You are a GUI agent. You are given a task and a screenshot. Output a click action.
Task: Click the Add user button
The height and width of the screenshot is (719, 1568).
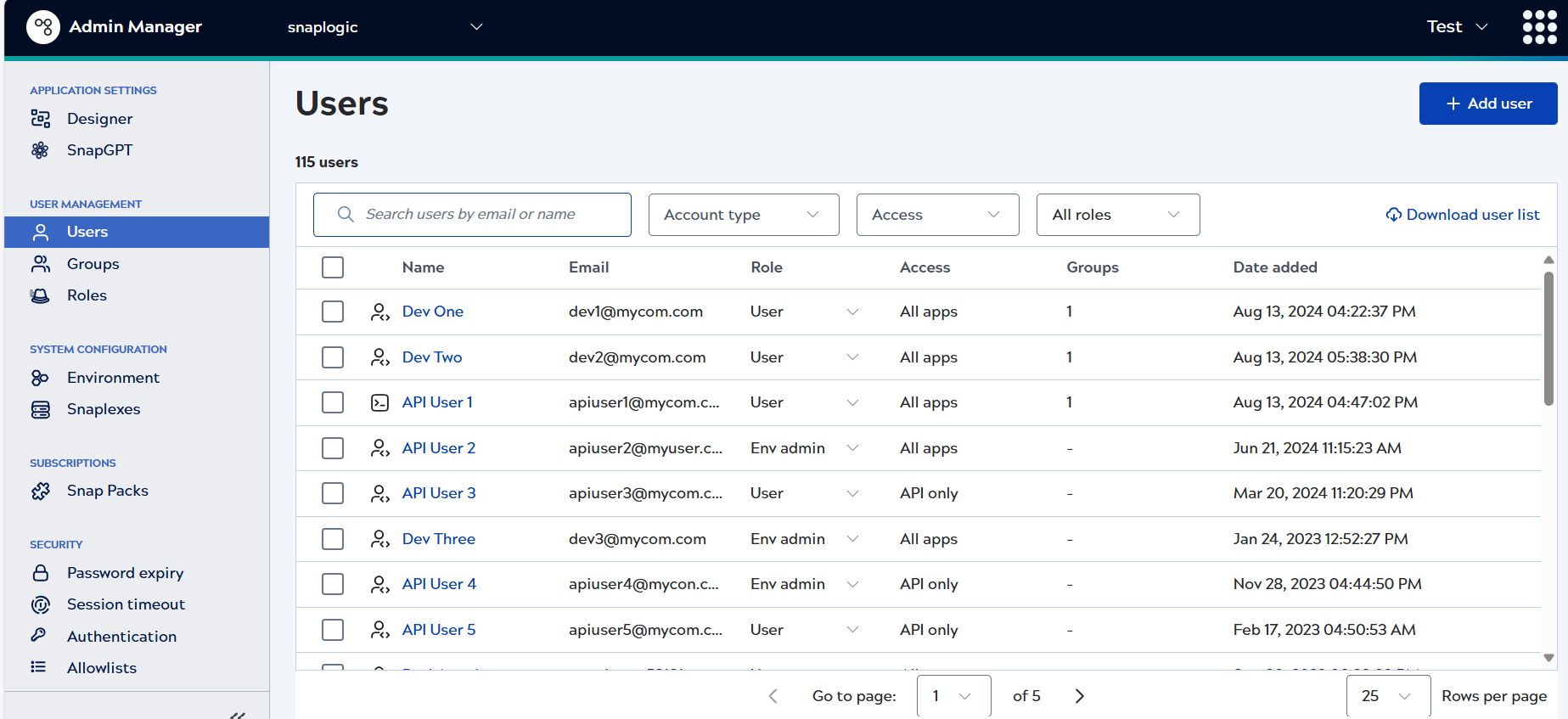click(1487, 104)
